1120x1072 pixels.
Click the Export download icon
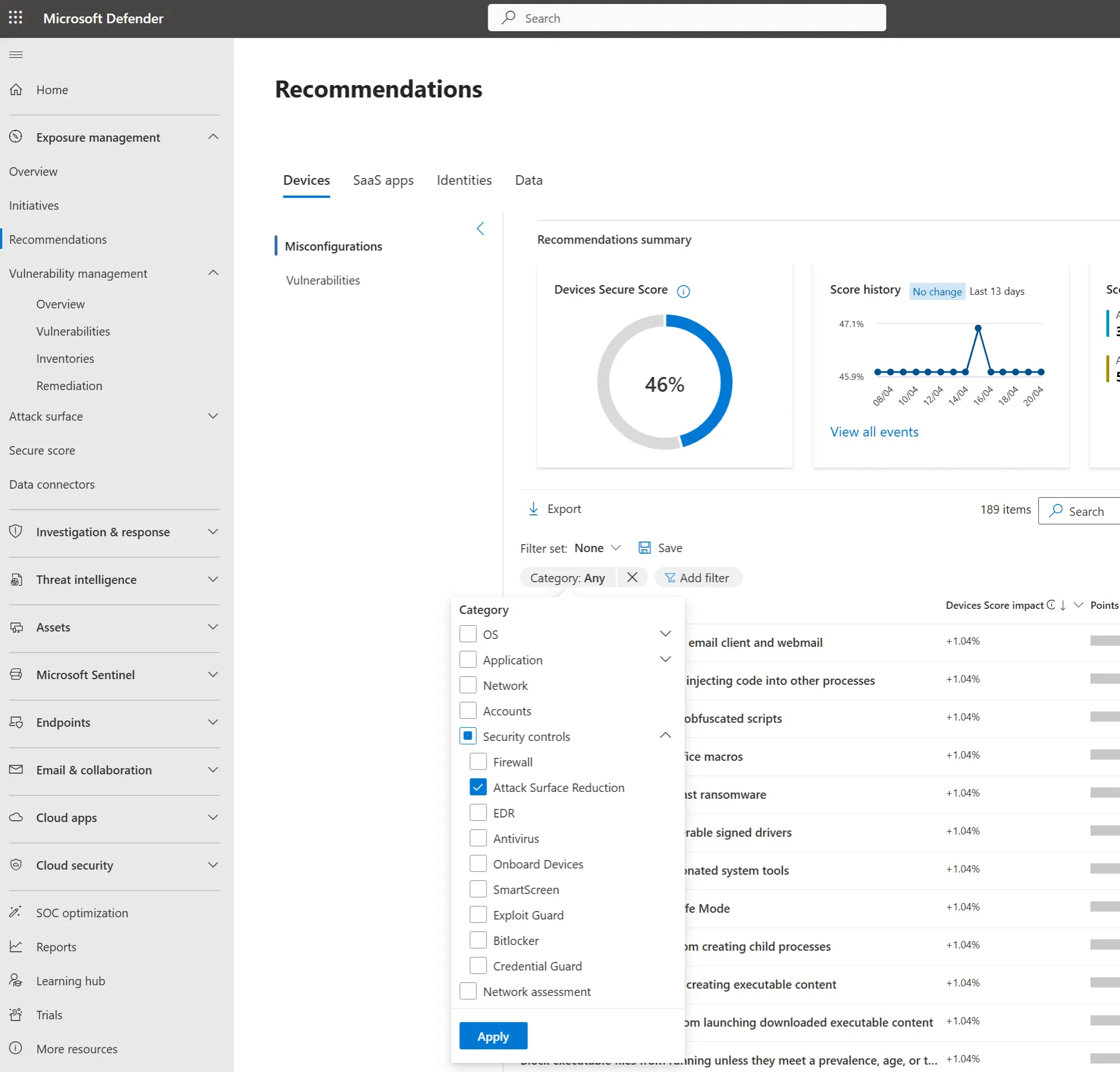coord(533,509)
